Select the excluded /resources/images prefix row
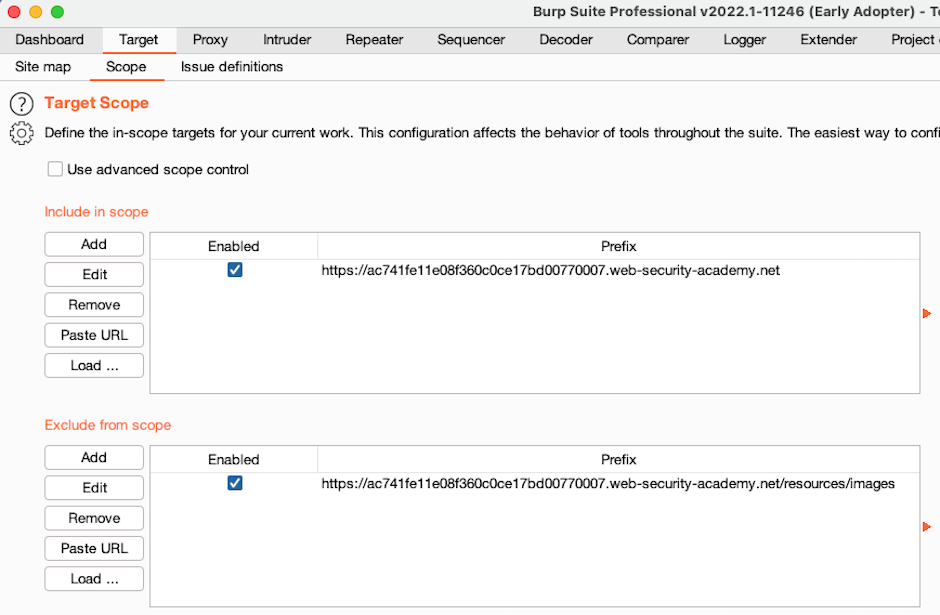The height and width of the screenshot is (615, 940). 535,484
